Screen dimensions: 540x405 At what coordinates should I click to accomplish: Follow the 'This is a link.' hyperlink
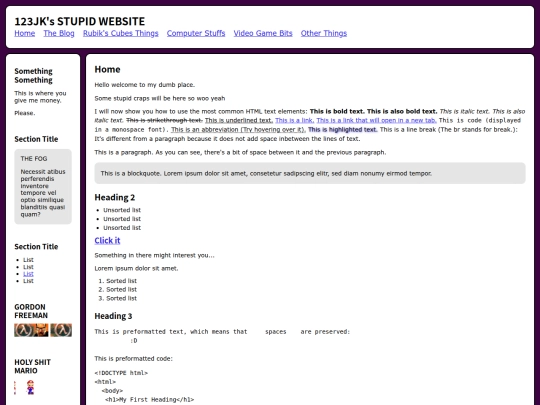point(294,120)
